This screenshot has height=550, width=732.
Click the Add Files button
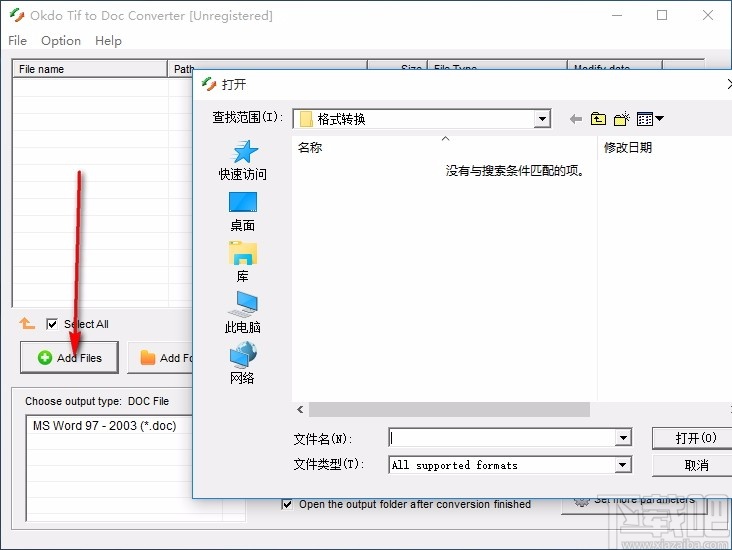click(69, 358)
